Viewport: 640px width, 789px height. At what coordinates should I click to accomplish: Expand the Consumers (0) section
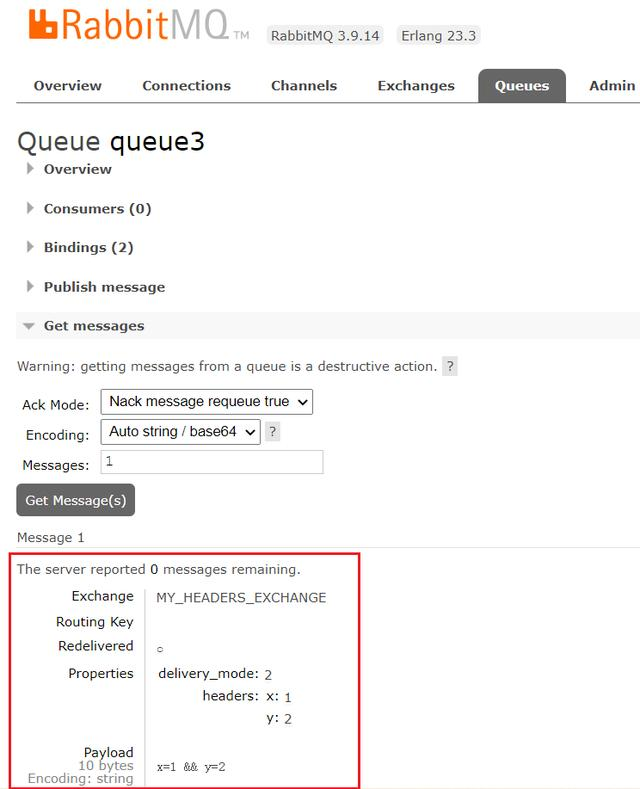pos(97,208)
